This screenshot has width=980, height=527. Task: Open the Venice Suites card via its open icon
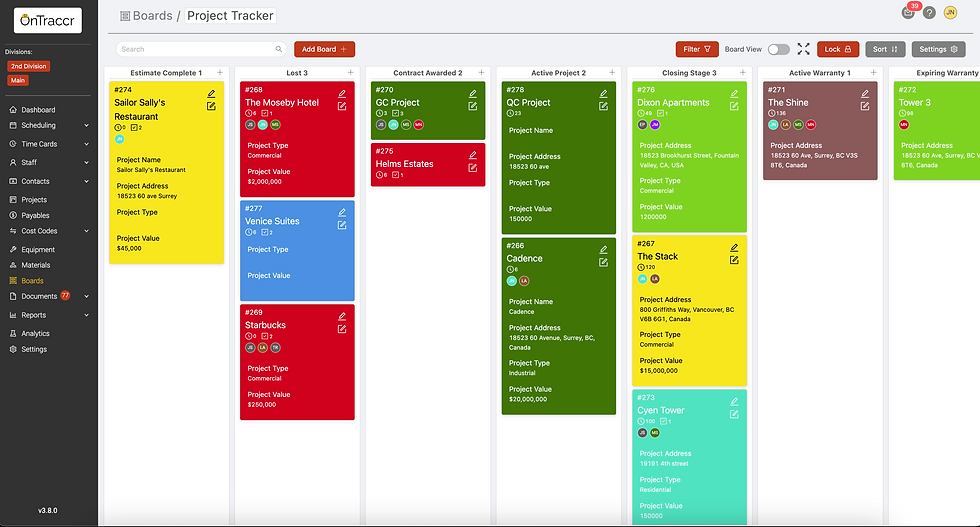point(342,225)
